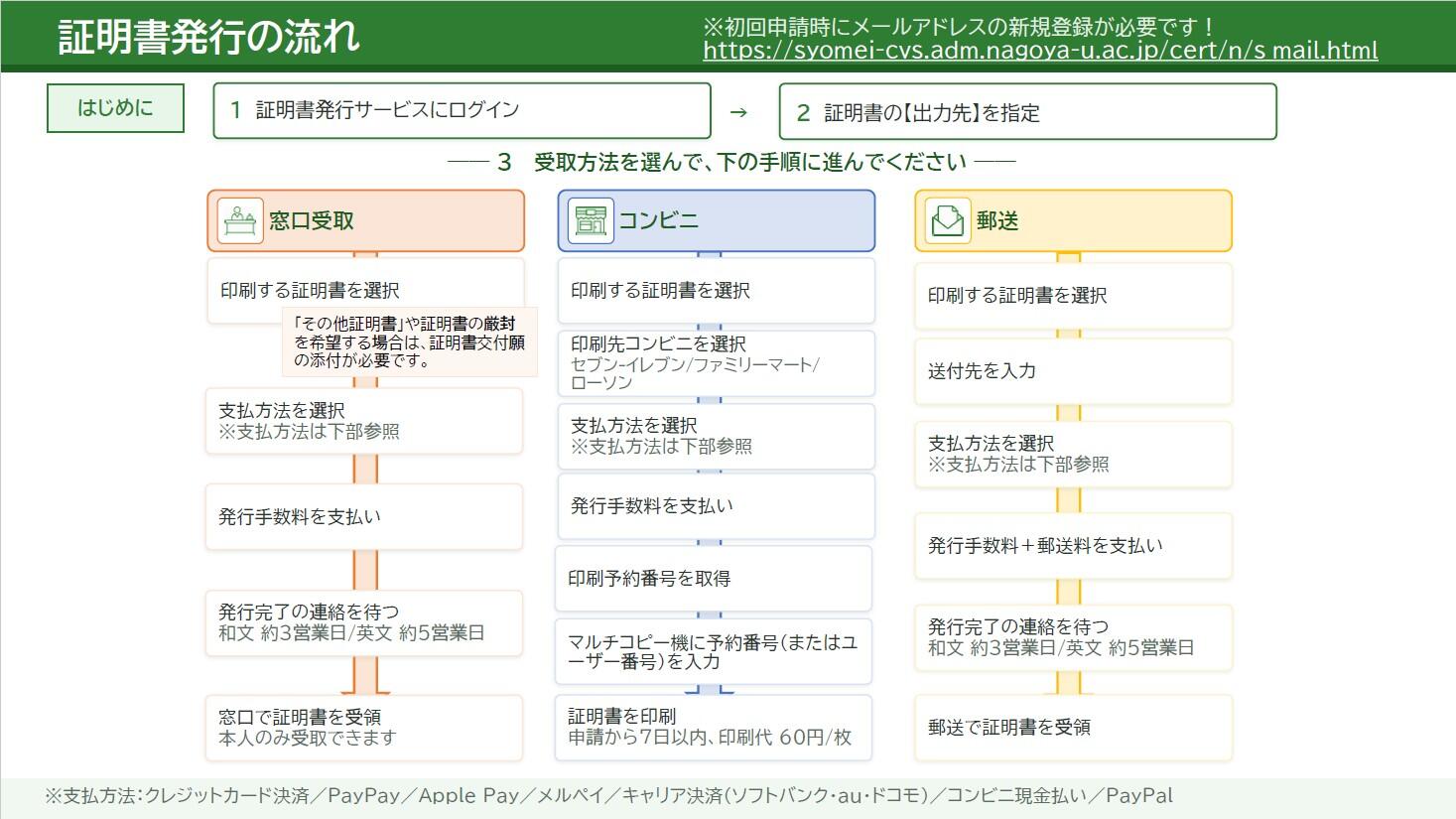Image resolution: width=1456 pixels, height=819 pixels.
Task: Select step 2 証明書の出力先を指定 box
Action: (x=1027, y=111)
